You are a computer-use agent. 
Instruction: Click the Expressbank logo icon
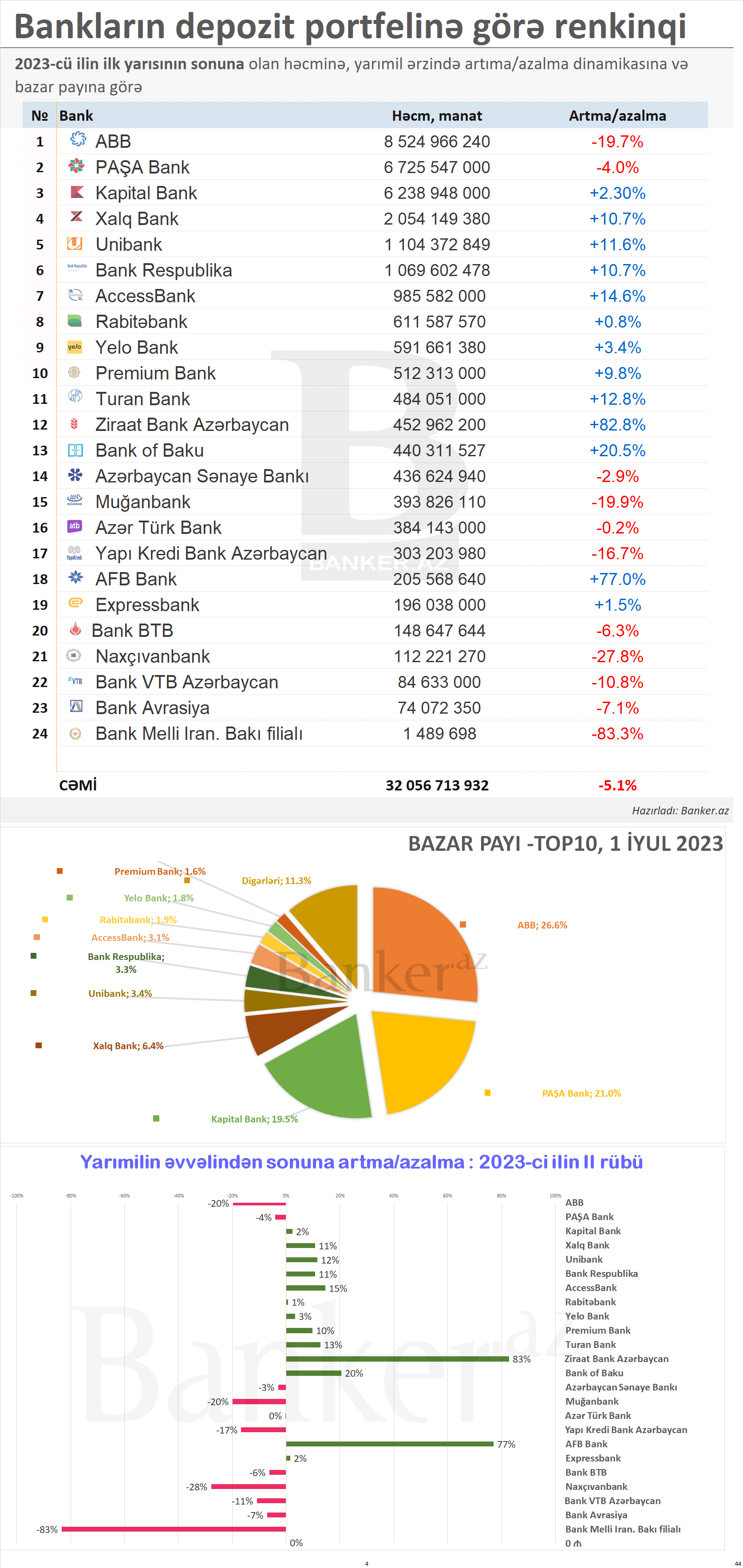[75, 603]
